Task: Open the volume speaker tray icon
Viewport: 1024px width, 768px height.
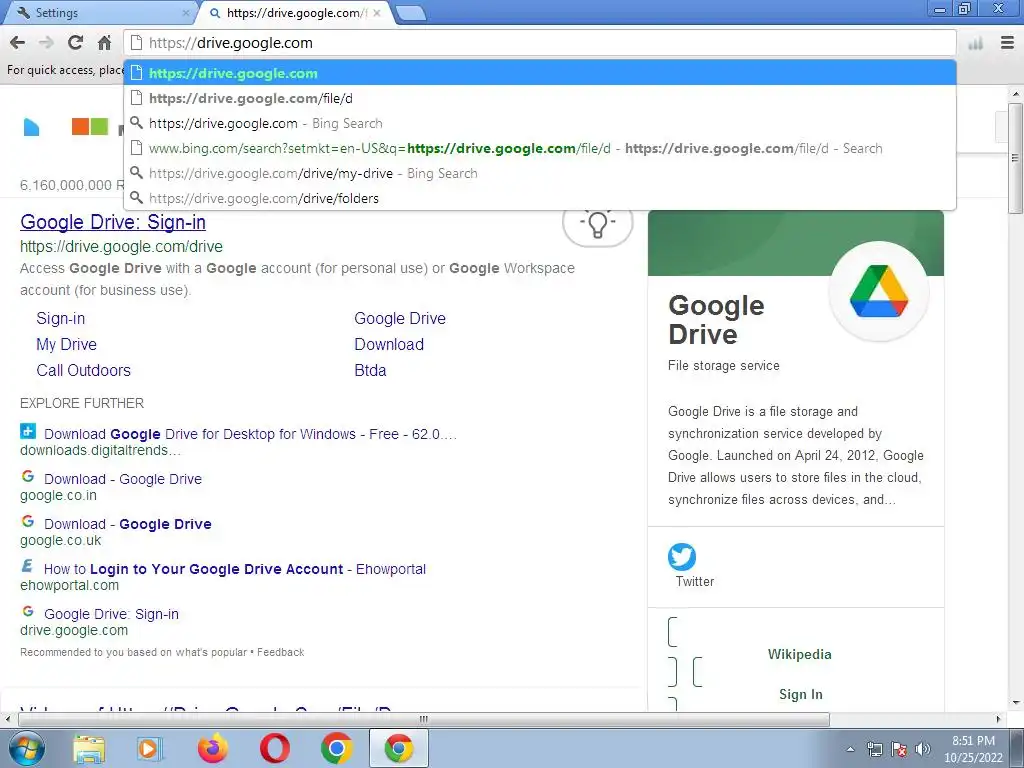Action: (923, 749)
